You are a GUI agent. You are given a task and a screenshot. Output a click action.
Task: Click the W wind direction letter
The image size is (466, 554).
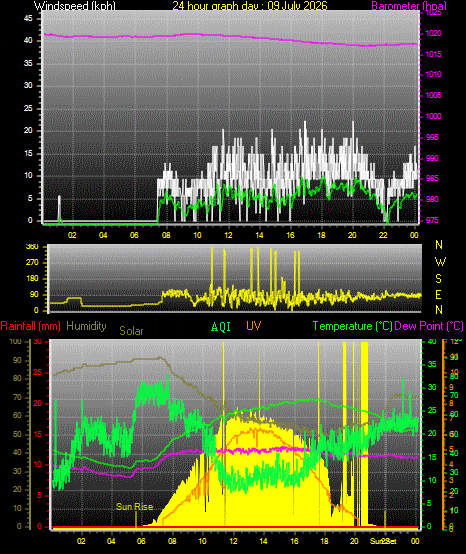tap(440, 262)
